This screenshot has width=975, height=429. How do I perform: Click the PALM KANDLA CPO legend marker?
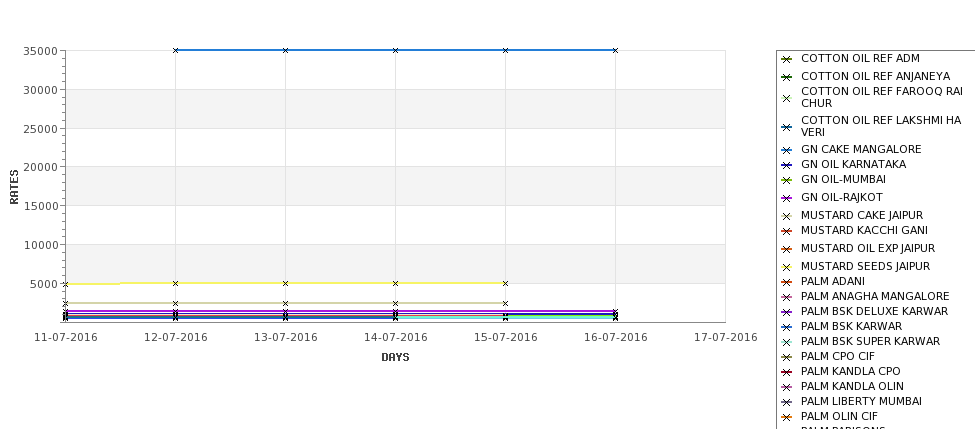pos(786,372)
